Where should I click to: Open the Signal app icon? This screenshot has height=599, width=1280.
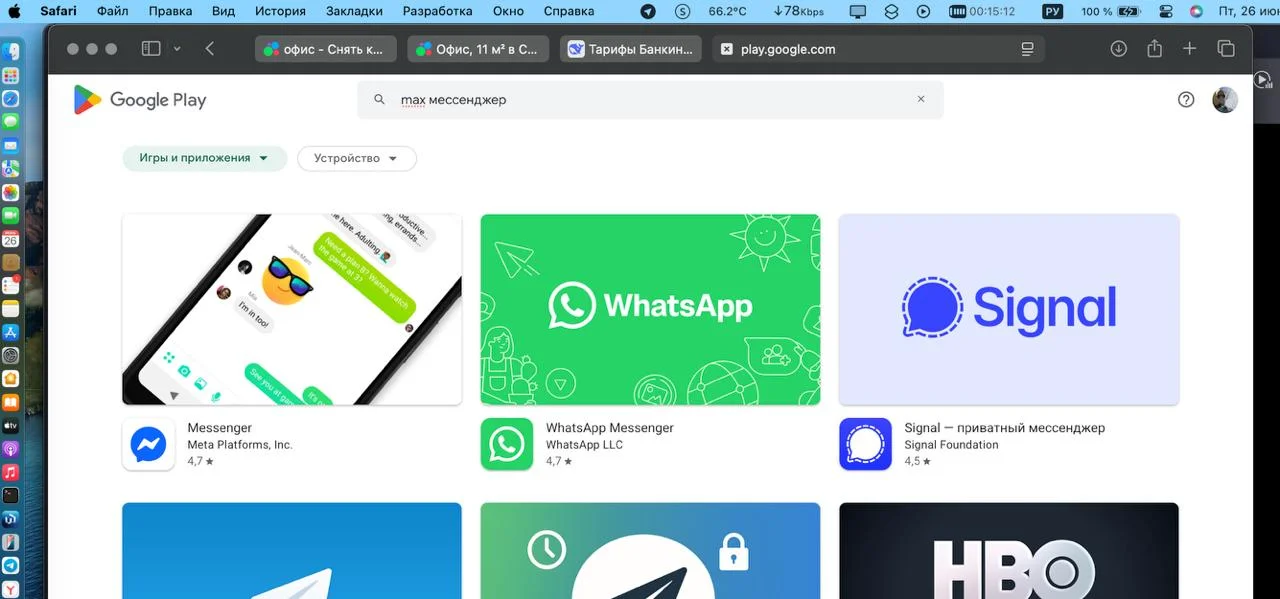(865, 444)
